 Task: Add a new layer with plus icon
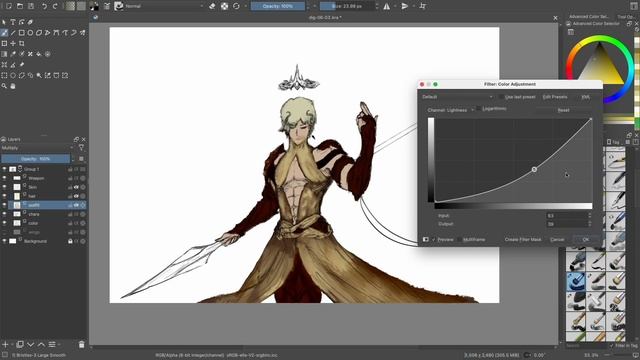click(x=5, y=344)
